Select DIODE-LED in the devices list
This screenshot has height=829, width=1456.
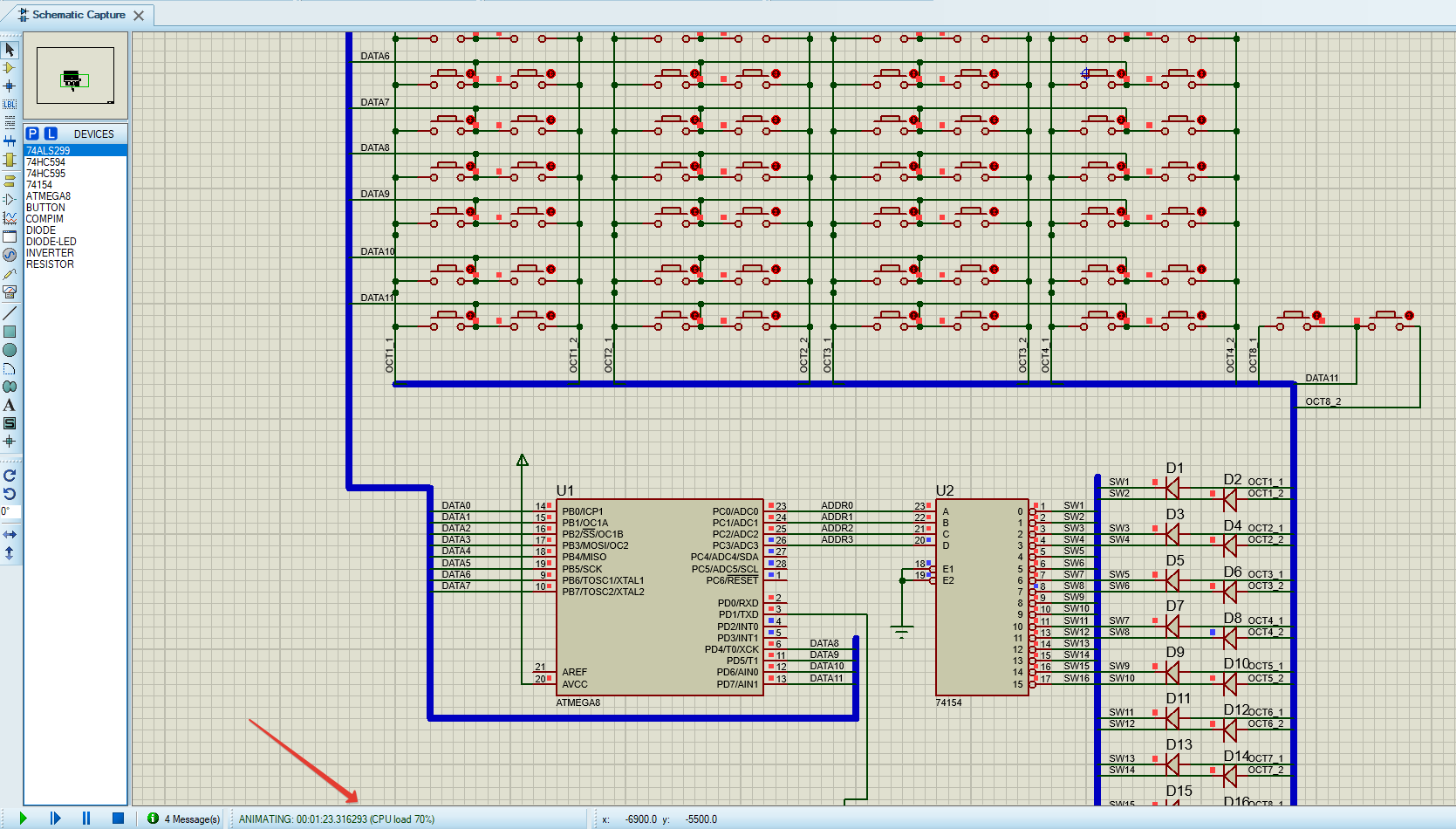(51, 242)
